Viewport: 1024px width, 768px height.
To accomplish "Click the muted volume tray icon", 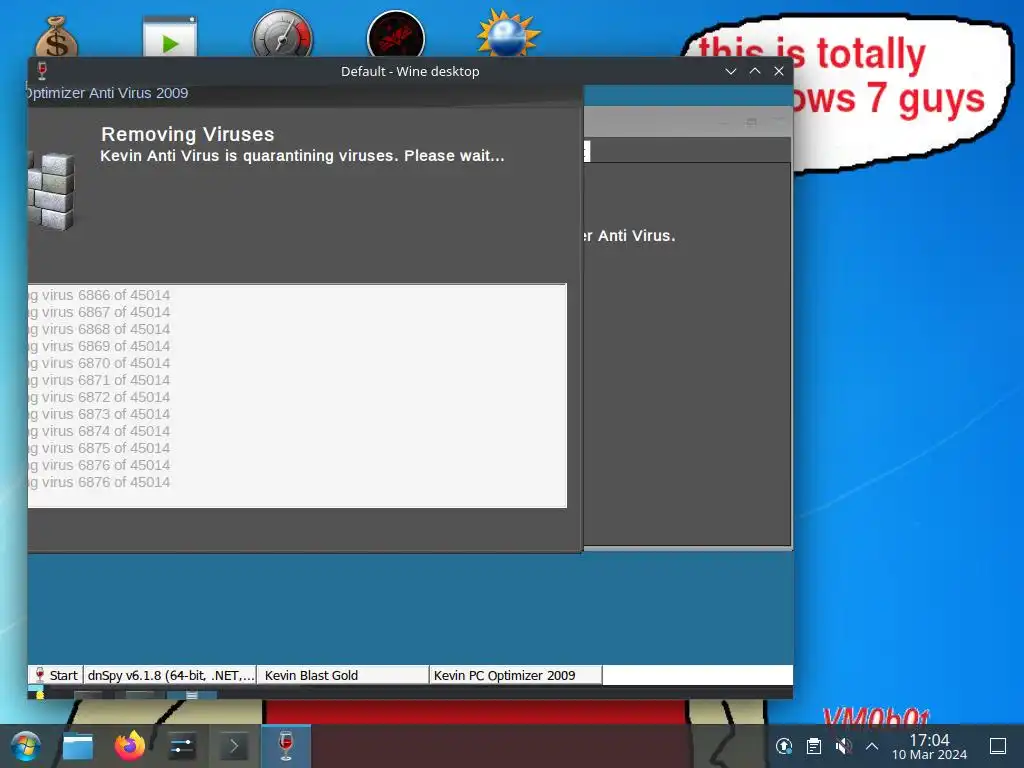I will 843,746.
